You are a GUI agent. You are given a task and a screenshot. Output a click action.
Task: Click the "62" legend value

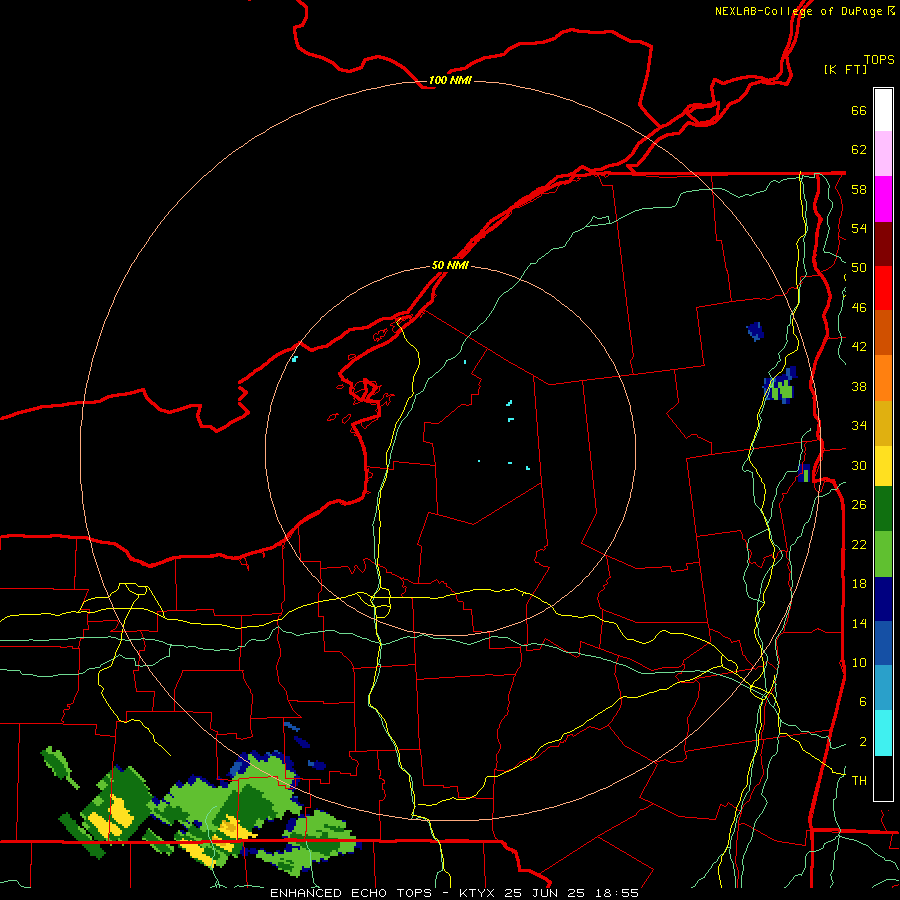859,150
